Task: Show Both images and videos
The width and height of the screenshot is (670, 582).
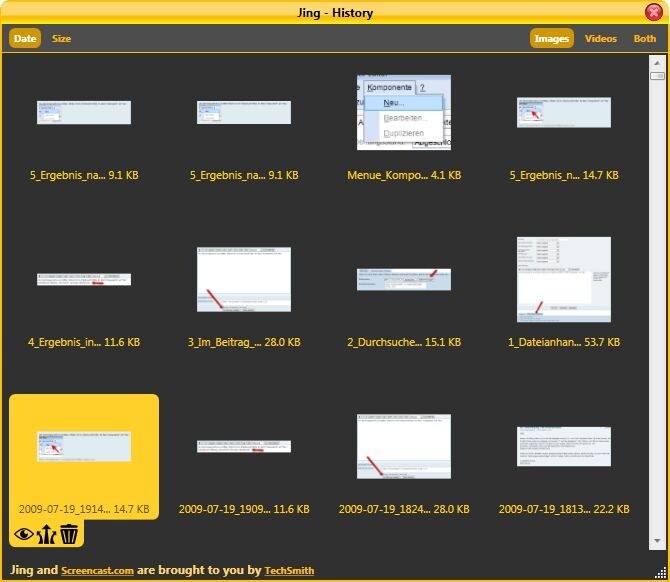Action: [645, 39]
